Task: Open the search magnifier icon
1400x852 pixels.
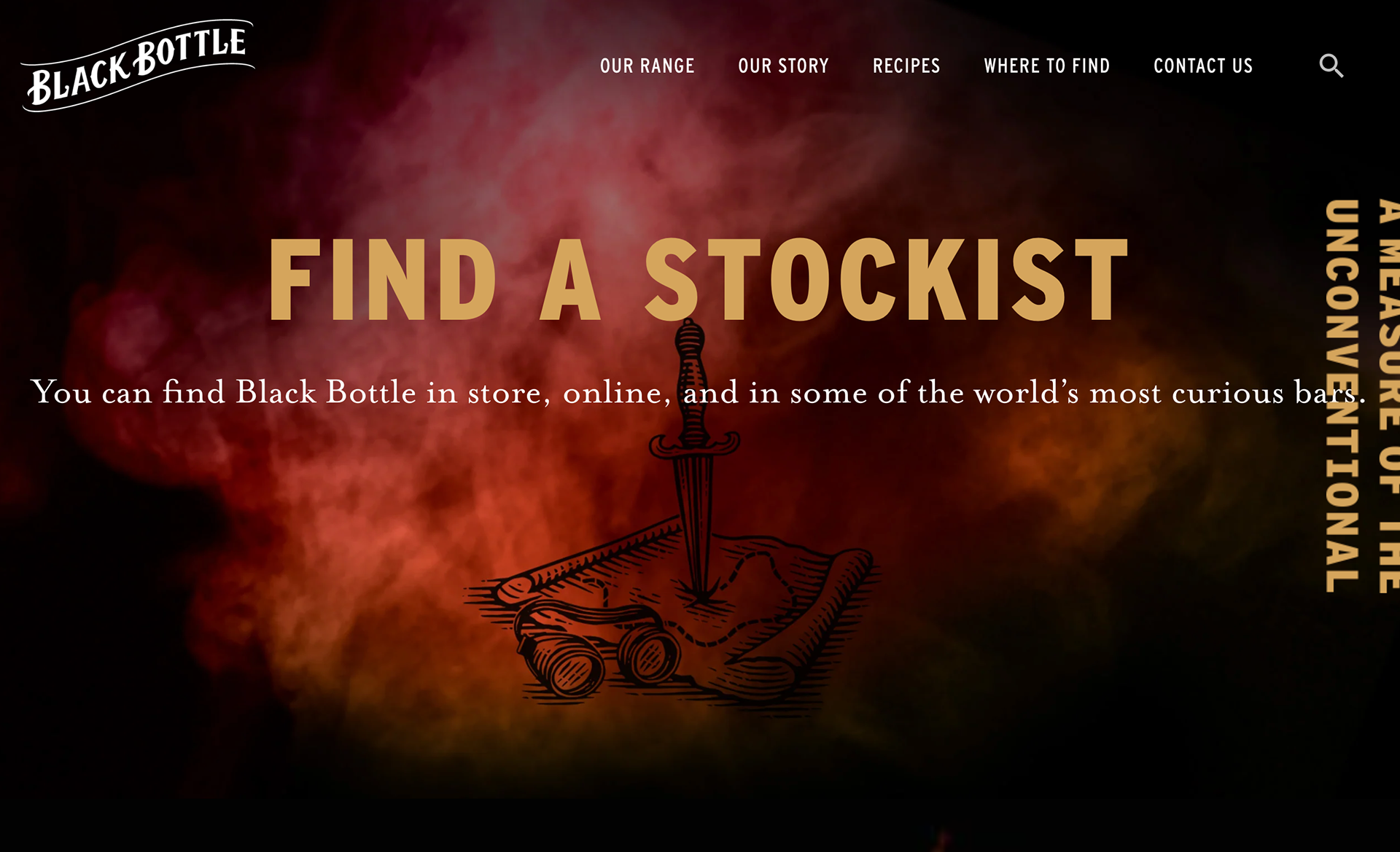Action: click(x=1331, y=66)
